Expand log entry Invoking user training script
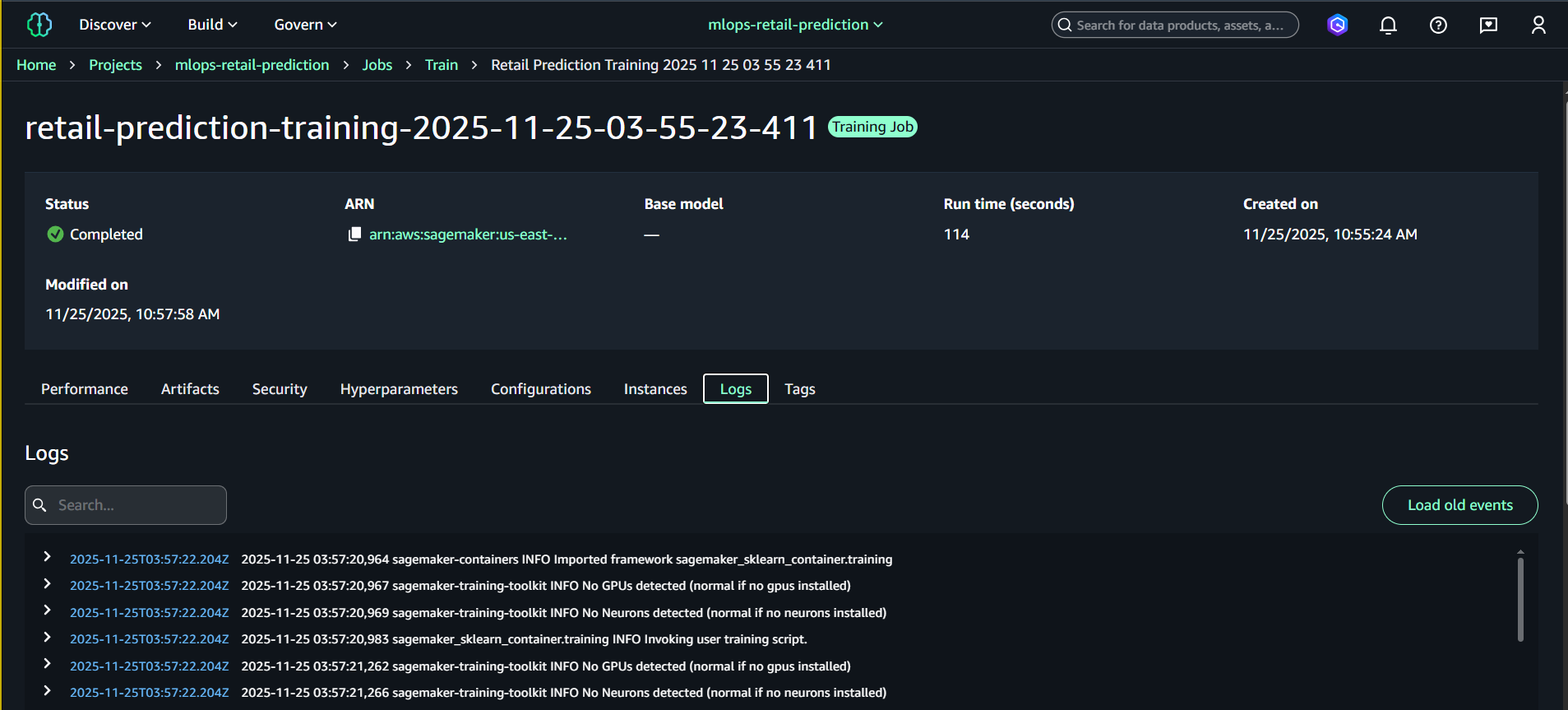The width and height of the screenshot is (1568, 710). [x=47, y=637]
